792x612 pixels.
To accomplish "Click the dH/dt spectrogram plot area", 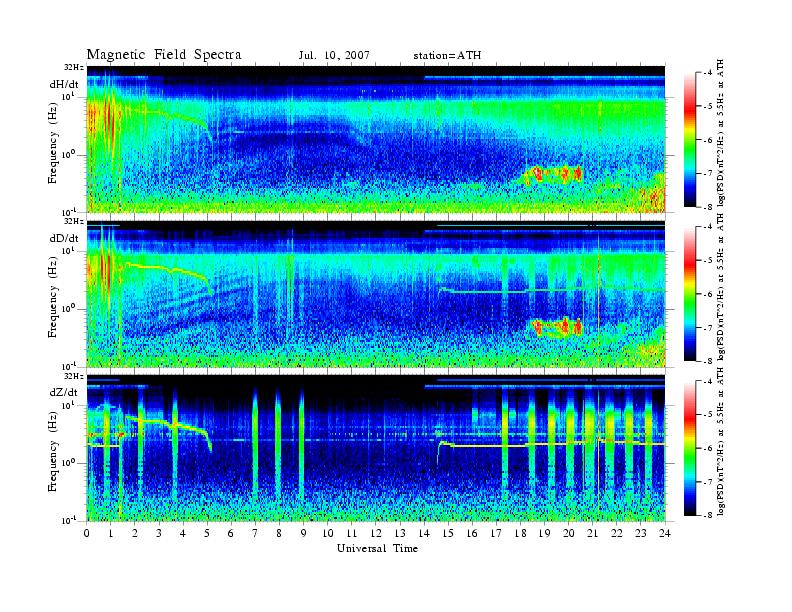I will (x=376, y=139).
